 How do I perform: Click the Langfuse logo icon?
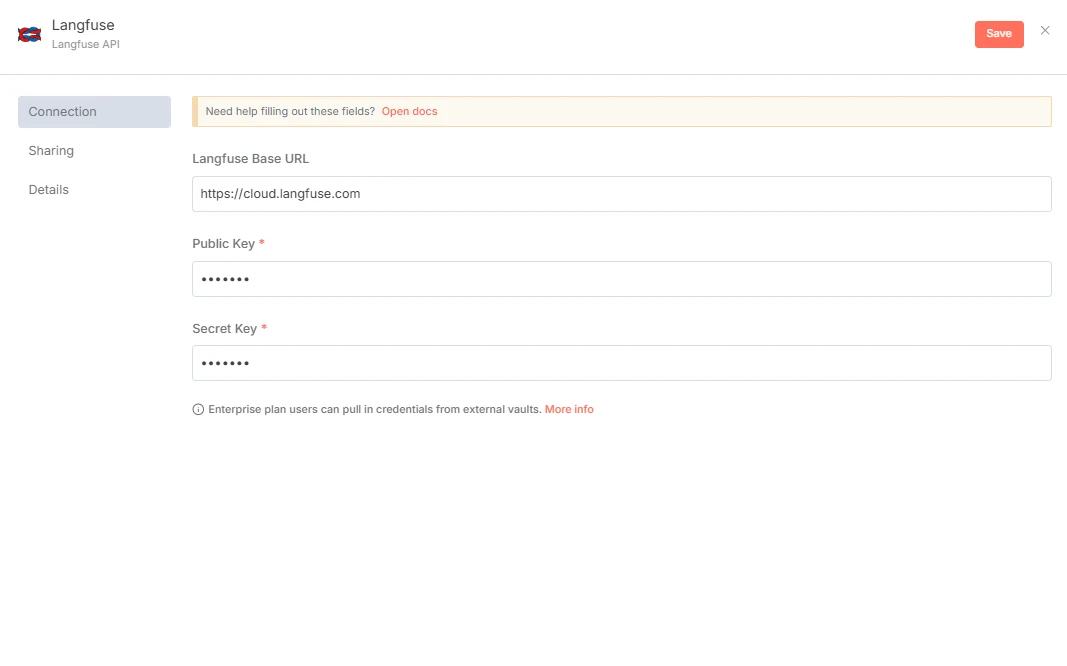click(29, 34)
